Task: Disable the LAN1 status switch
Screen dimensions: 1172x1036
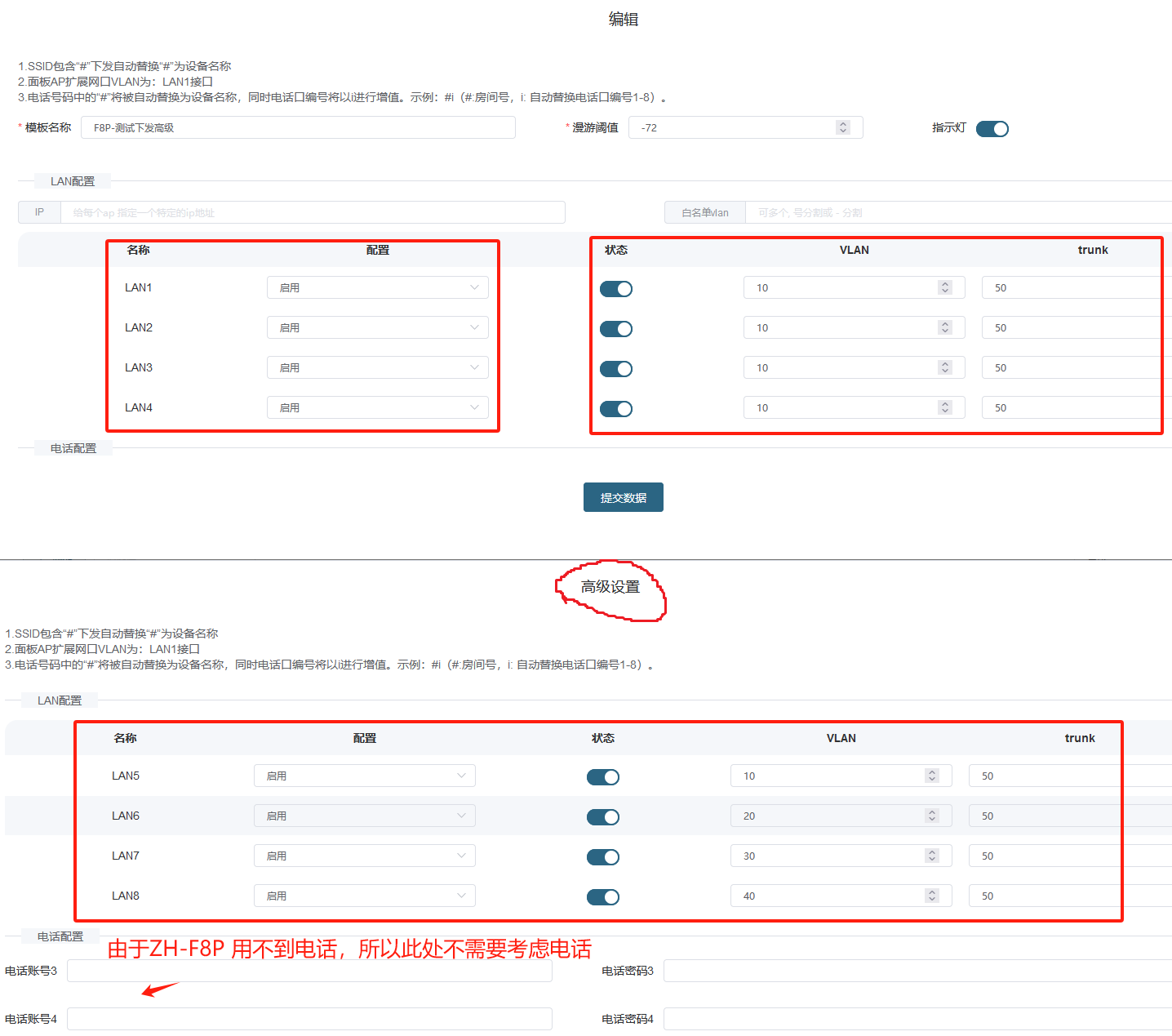Action: (615, 289)
